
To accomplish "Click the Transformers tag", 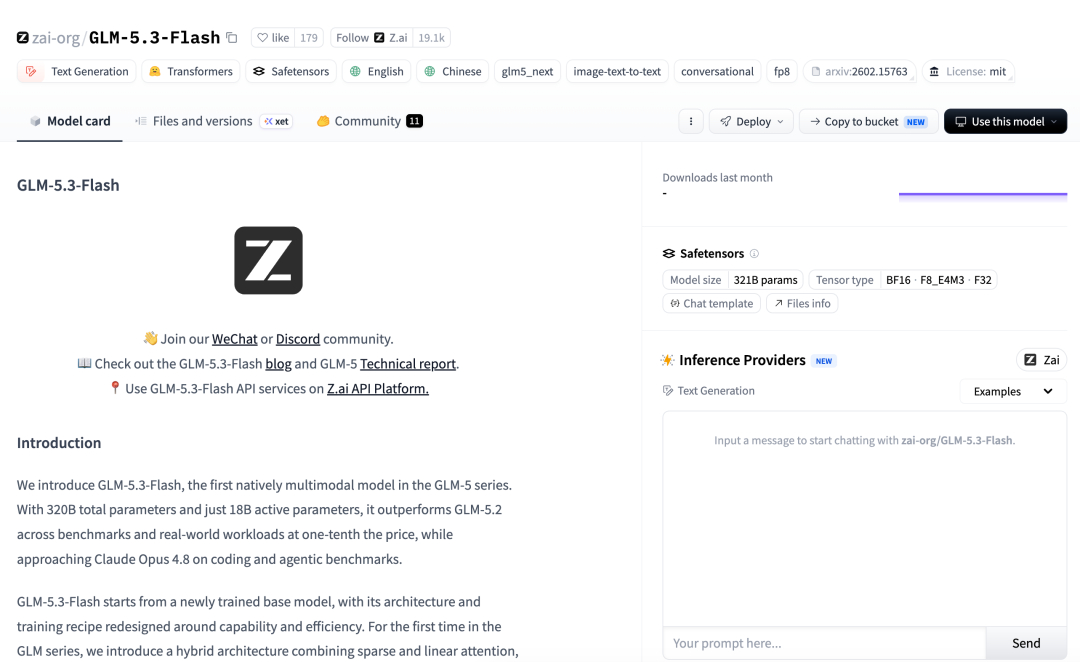I will point(191,72).
